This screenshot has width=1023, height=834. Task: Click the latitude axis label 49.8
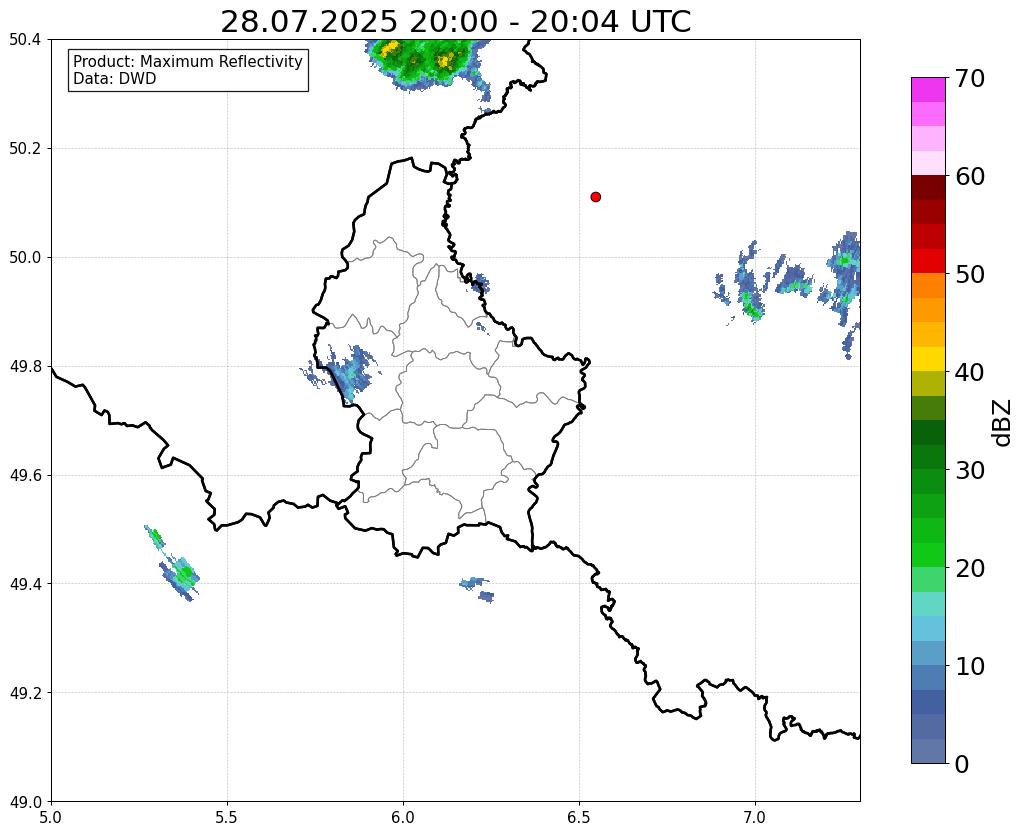25,366
